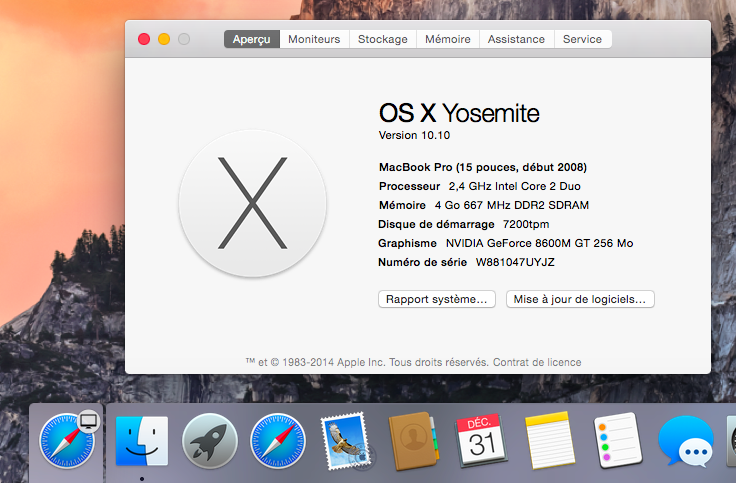Viewport: 736px width, 483px height.
Task: Switch to the Aperçu tab
Action: point(252,39)
